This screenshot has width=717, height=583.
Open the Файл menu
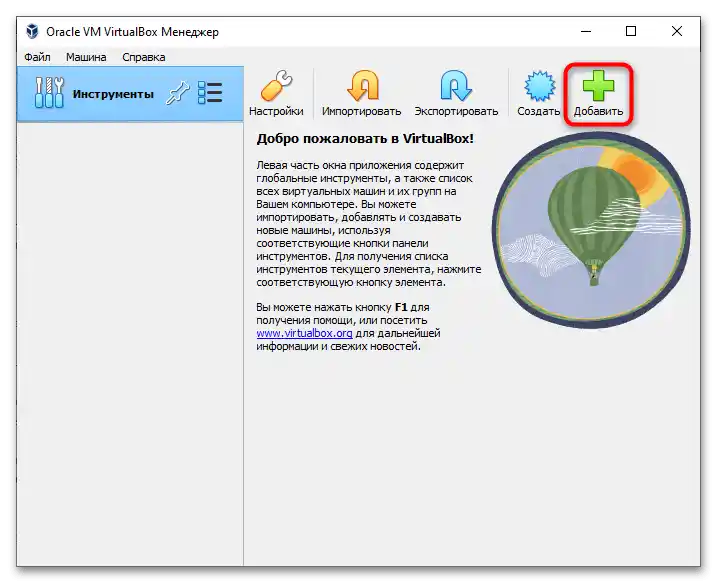pos(37,57)
